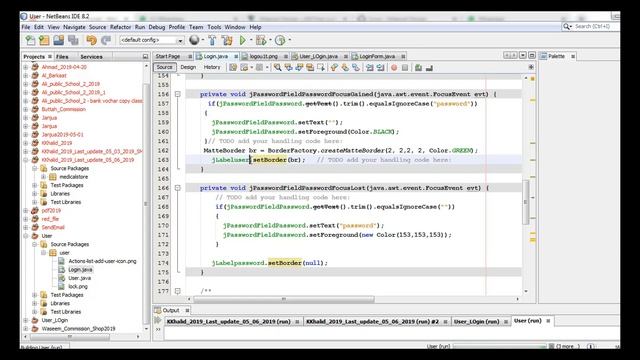The height and width of the screenshot is (360, 640).
Task: Click the Debug Project icon
Action: point(261,40)
